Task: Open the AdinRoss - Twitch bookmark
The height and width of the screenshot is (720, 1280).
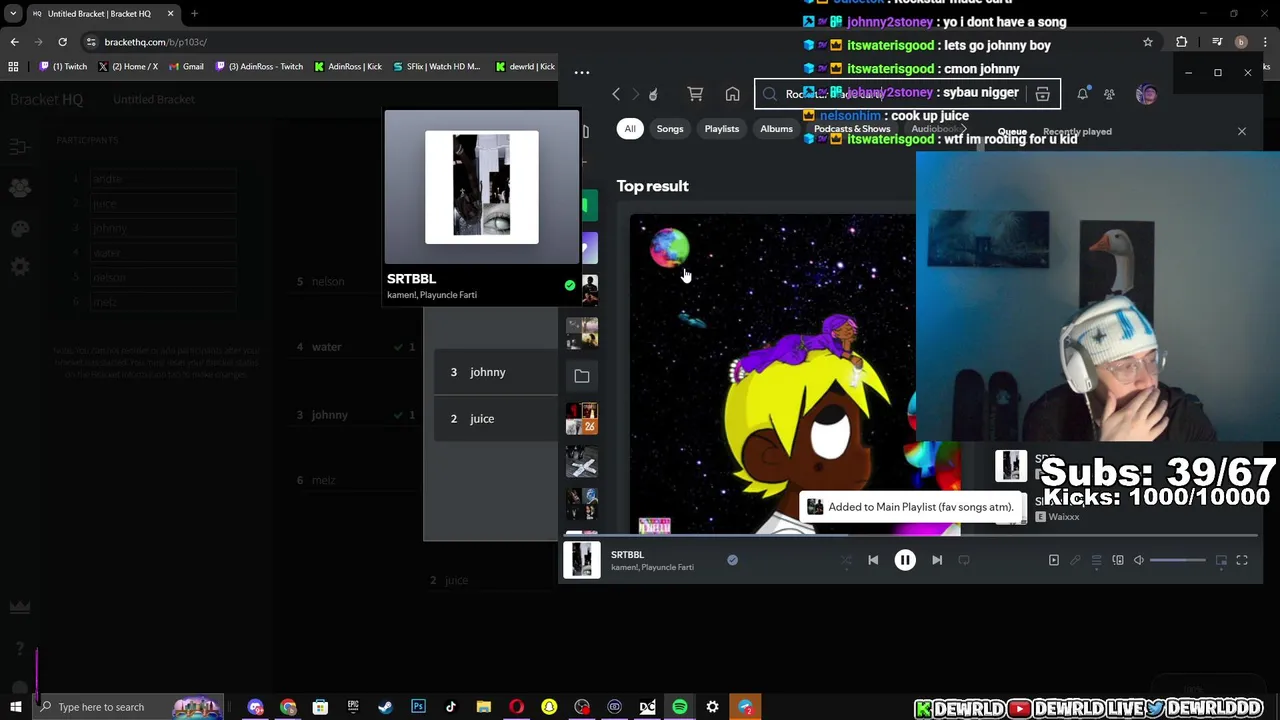Action: [258, 66]
